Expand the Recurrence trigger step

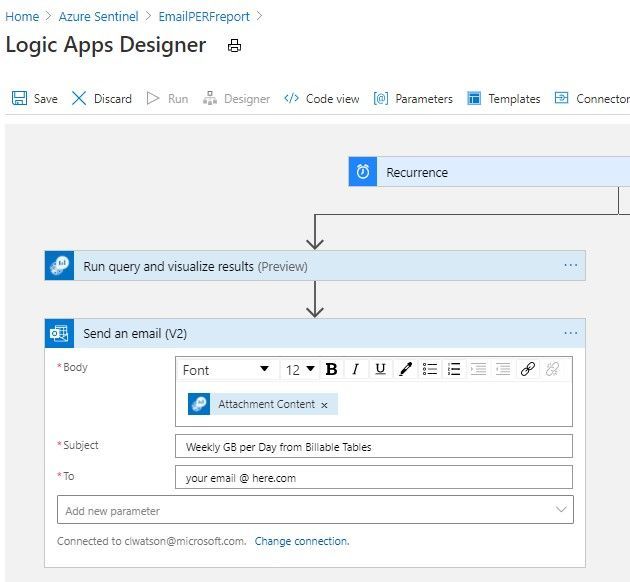pyautogui.click(x=489, y=172)
